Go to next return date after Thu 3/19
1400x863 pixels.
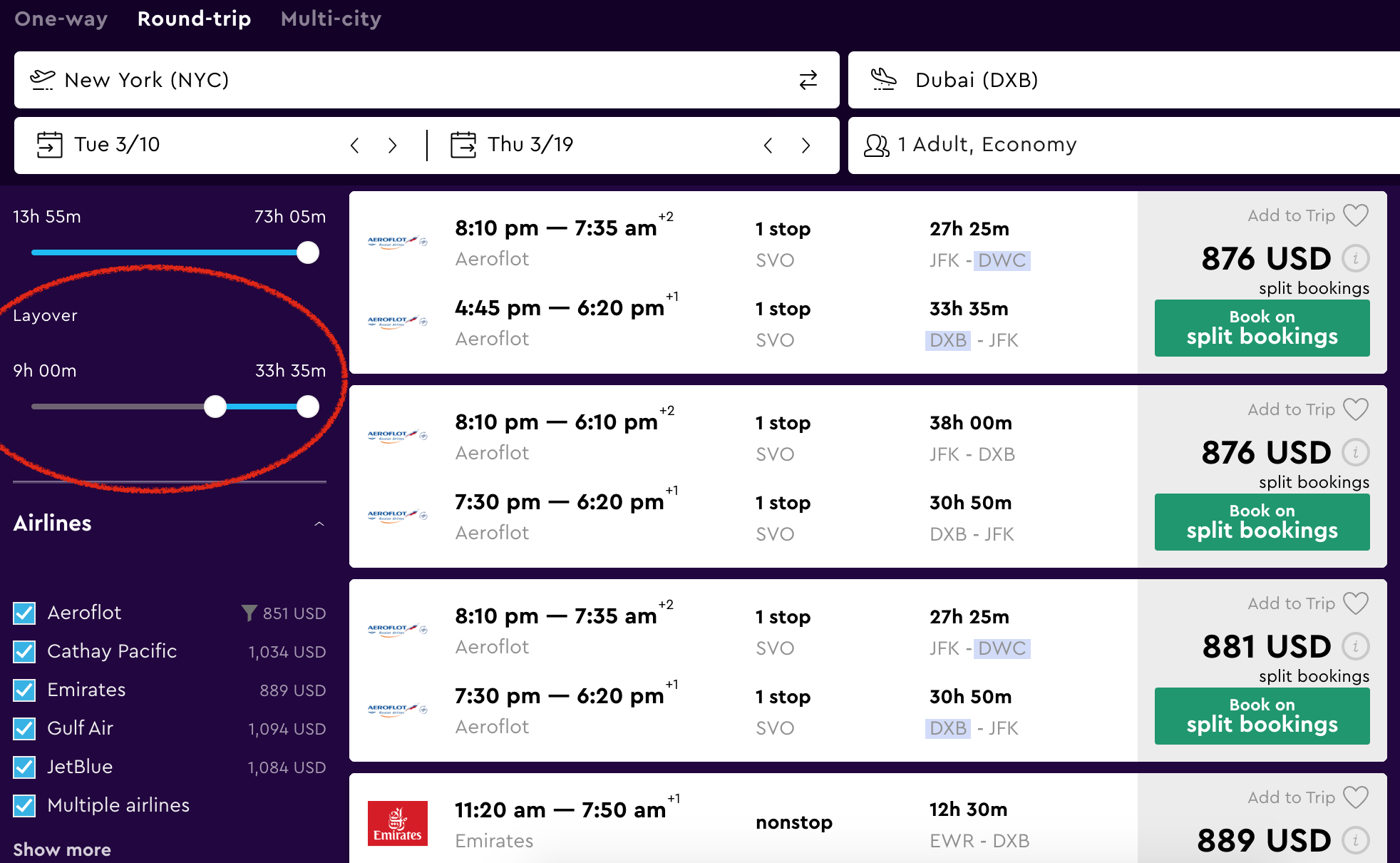point(805,145)
